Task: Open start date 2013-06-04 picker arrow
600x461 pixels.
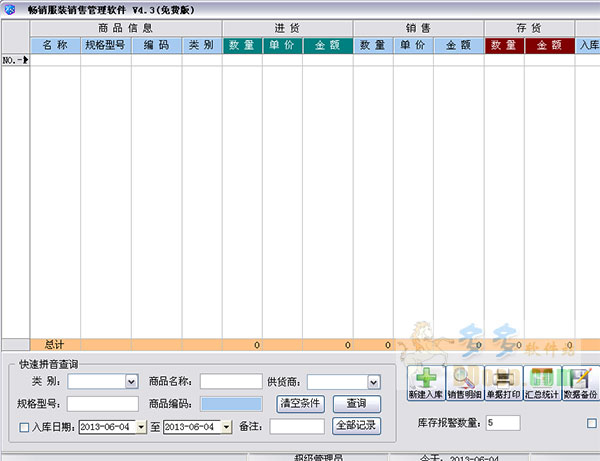Action: pos(141,427)
